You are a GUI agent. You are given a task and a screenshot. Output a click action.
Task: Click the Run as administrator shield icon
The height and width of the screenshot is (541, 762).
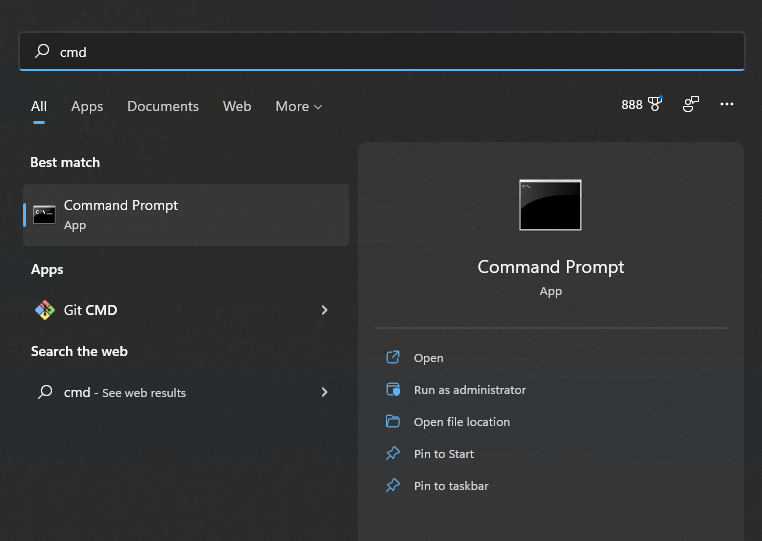click(x=393, y=389)
